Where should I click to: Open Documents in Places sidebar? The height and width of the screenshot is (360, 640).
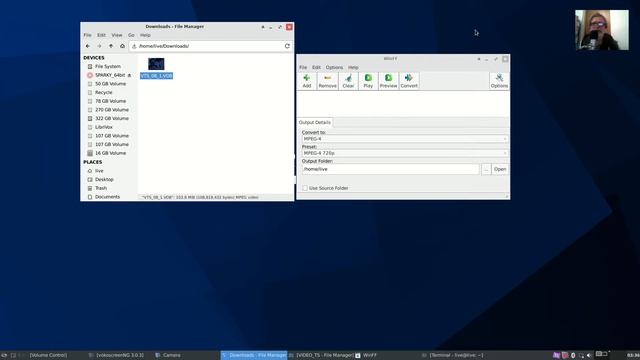click(x=107, y=197)
